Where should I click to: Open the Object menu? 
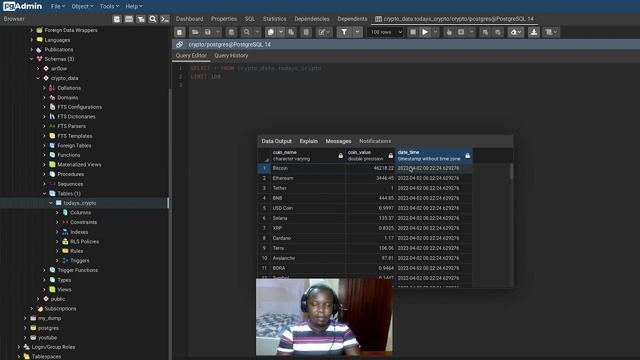[82, 6]
